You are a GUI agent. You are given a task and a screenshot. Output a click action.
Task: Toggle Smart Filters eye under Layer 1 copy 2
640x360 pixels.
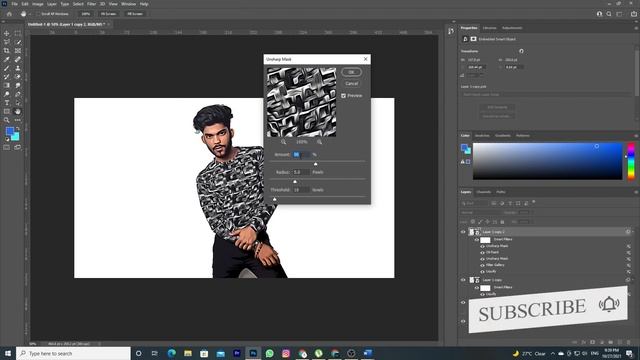click(x=476, y=240)
